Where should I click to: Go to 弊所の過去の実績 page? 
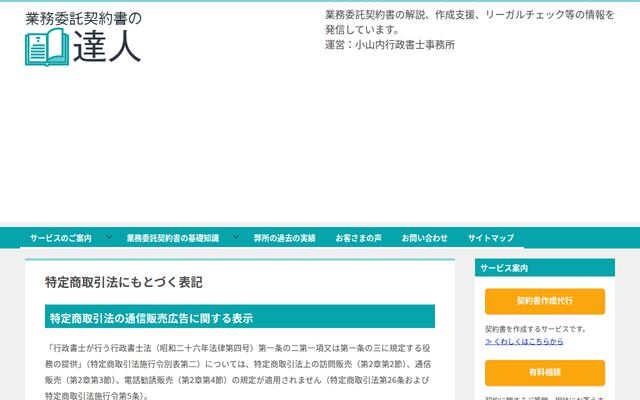pos(284,238)
